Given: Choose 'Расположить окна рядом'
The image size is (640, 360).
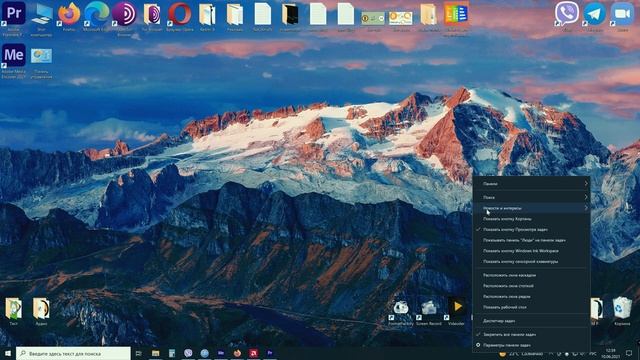Looking at the screenshot, I should (x=531, y=296).
